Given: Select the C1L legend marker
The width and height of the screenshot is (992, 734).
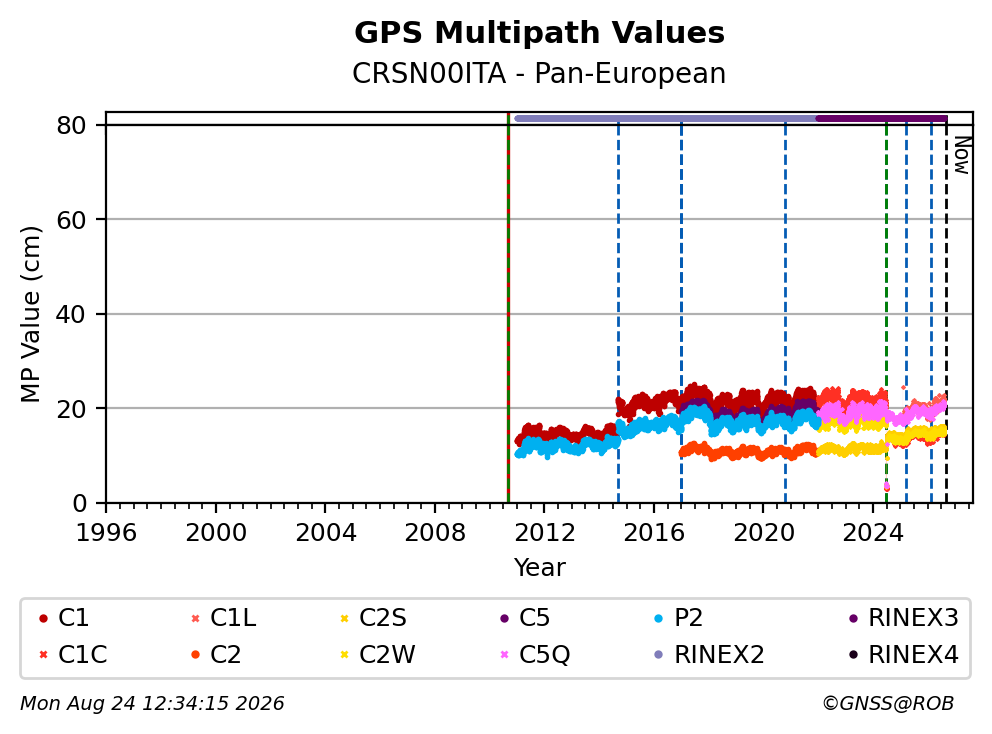Looking at the screenshot, I should click(x=195, y=619).
